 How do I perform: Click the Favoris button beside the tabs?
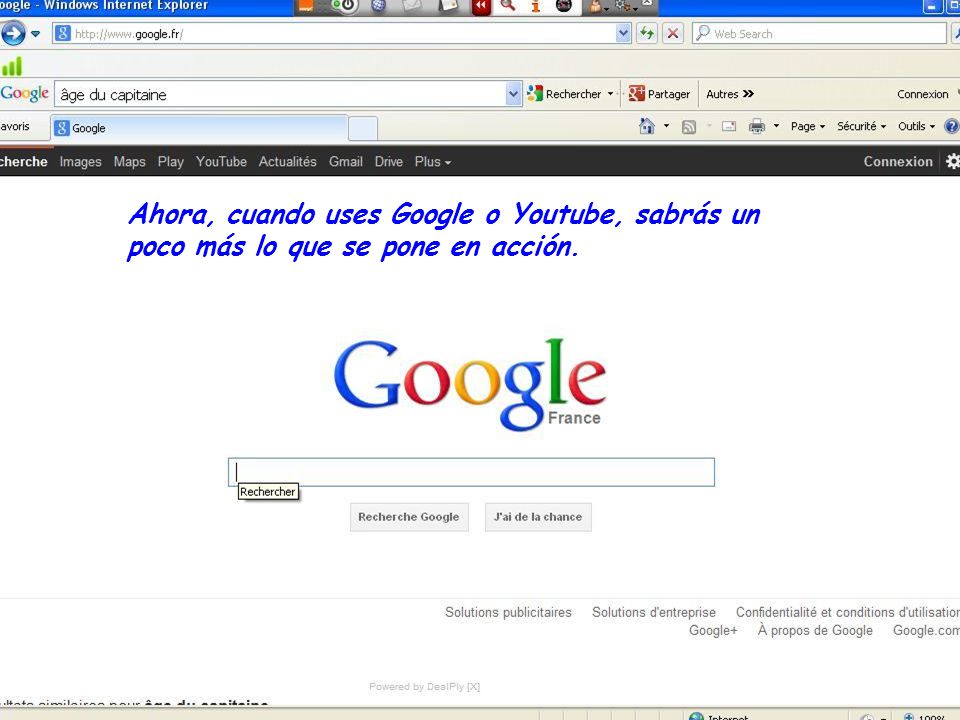[x=15, y=126]
